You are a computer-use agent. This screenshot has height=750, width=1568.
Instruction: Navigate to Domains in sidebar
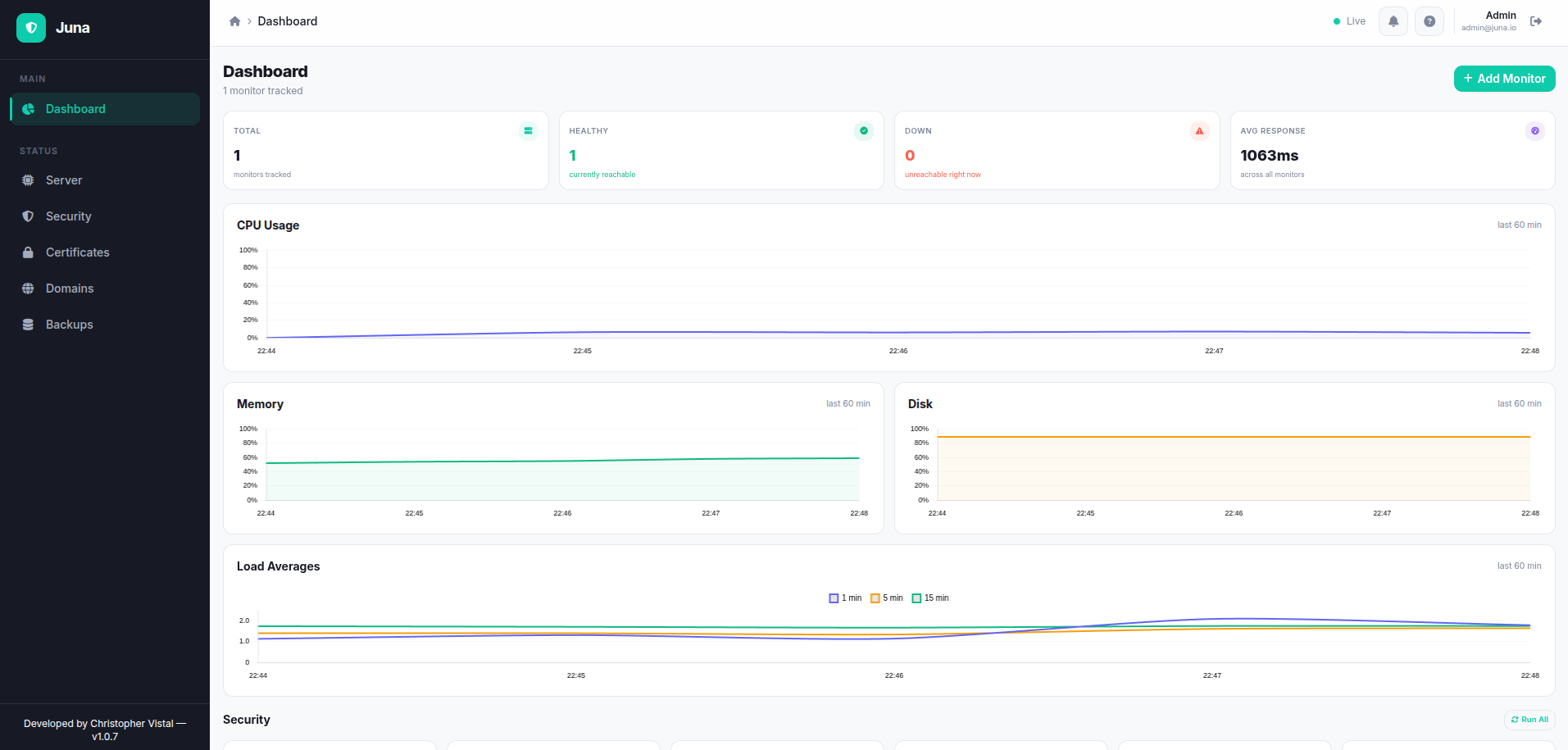point(105,289)
